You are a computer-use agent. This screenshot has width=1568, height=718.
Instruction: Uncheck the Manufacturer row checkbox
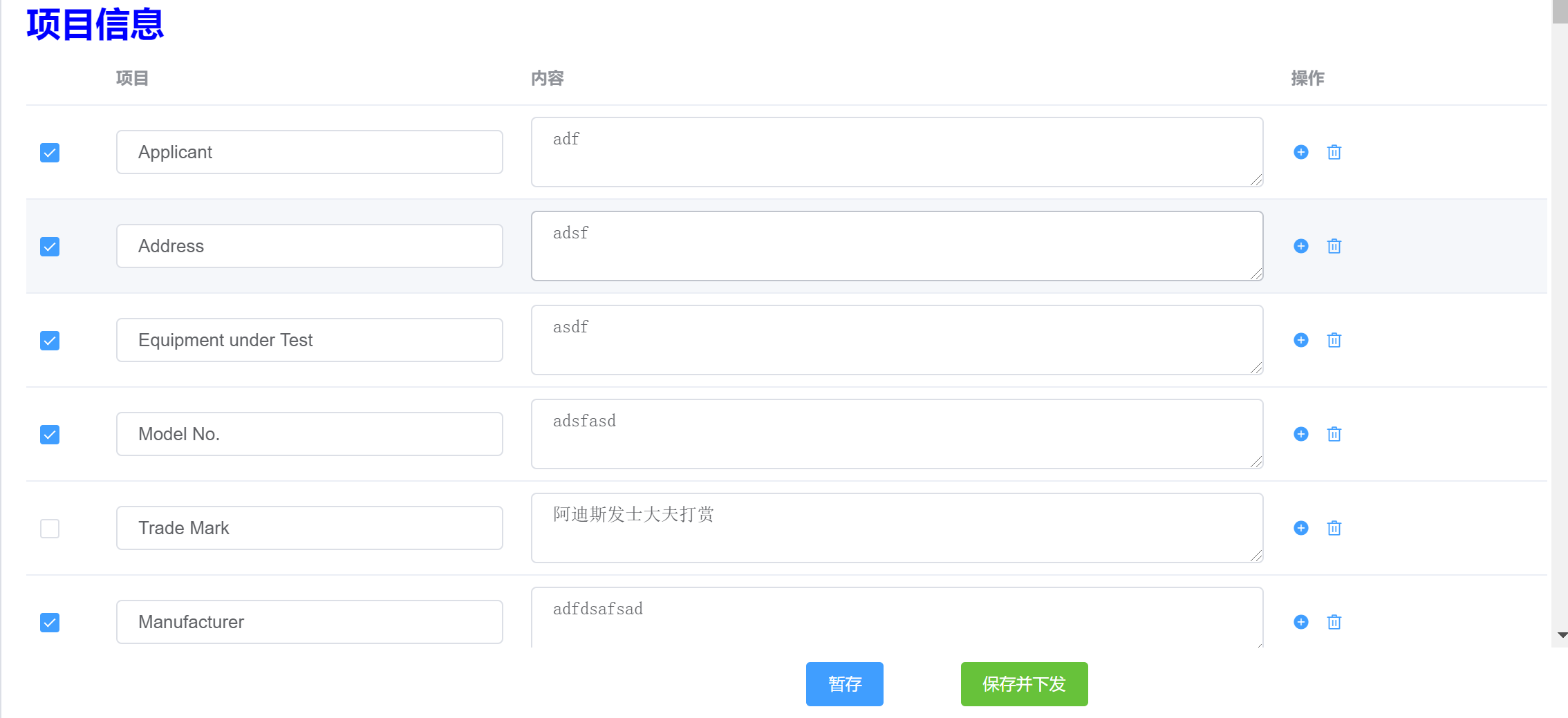coord(50,623)
